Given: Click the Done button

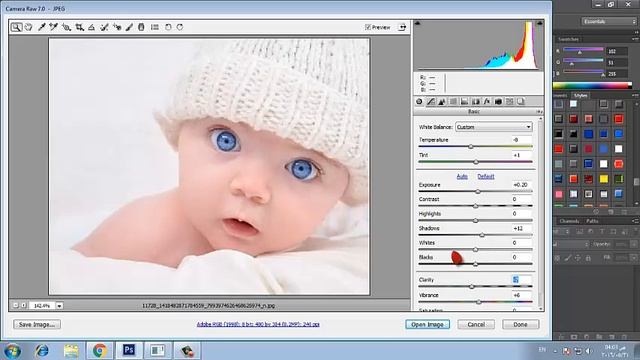Looking at the screenshot, I should coord(520,324).
